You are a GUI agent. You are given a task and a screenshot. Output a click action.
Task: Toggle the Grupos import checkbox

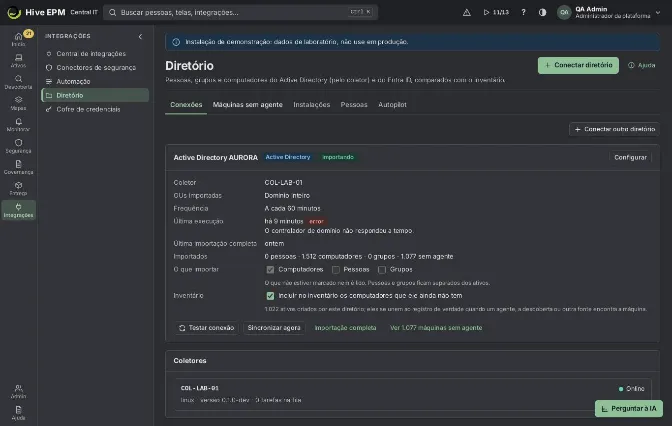(x=381, y=270)
